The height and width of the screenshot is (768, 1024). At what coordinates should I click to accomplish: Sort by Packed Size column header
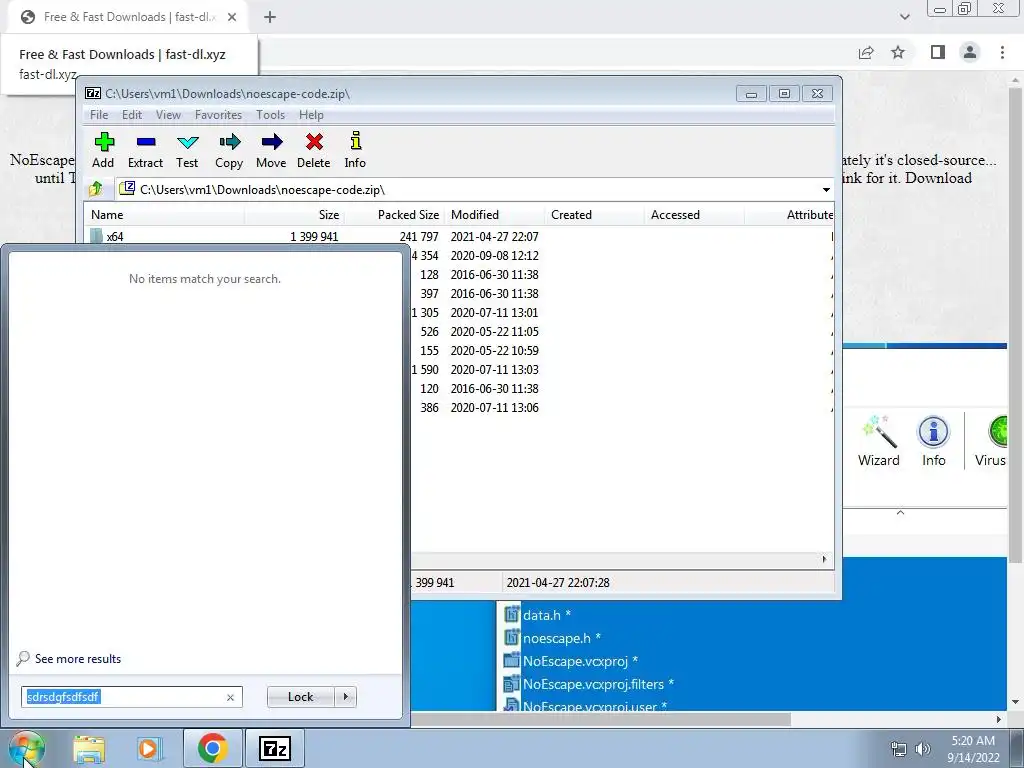pyautogui.click(x=394, y=215)
